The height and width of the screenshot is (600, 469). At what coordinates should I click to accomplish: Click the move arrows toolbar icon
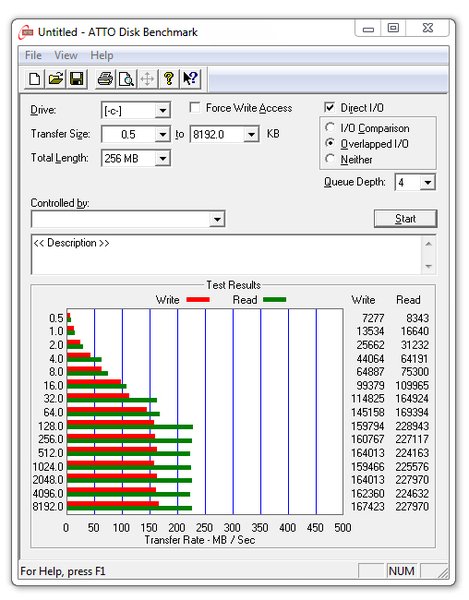pyautogui.click(x=147, y=79)
